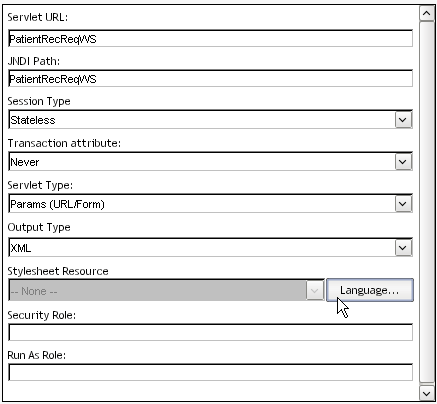Screen dimensions: 437x404
Task: Click the Transaction attribute label text
Action: [x=64, y=143]
